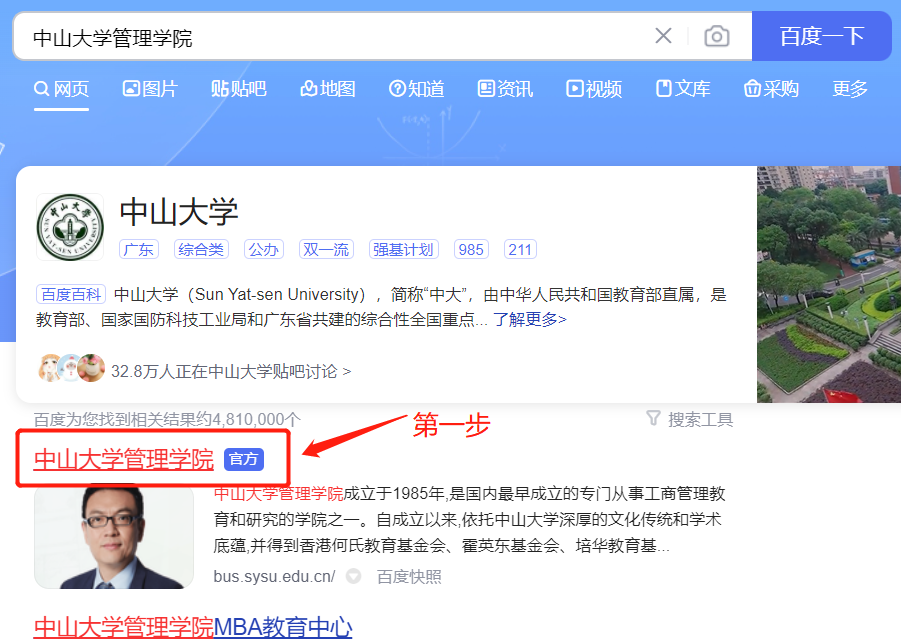The width and height of the screenshot is (901, 644).
Task: Select the 地图 tab
Action: pos(328,89)
